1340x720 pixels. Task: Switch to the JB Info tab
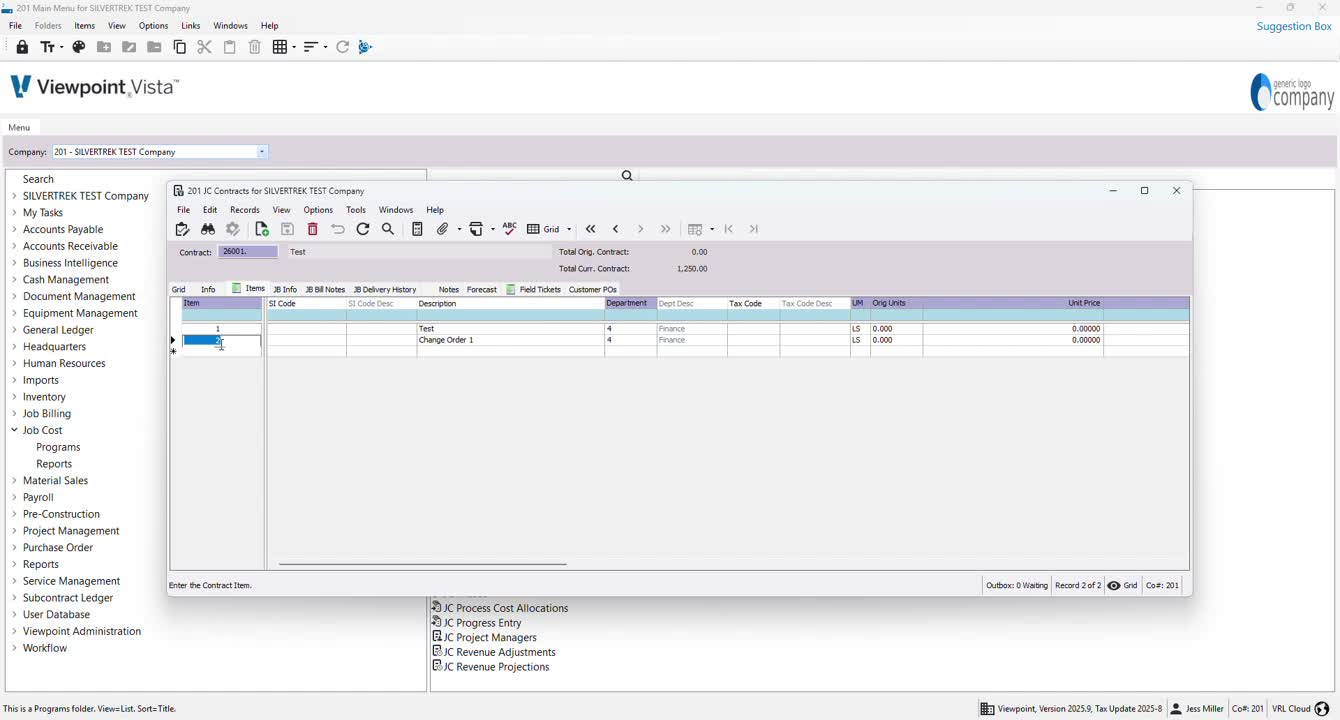click(x=285, y=290)
